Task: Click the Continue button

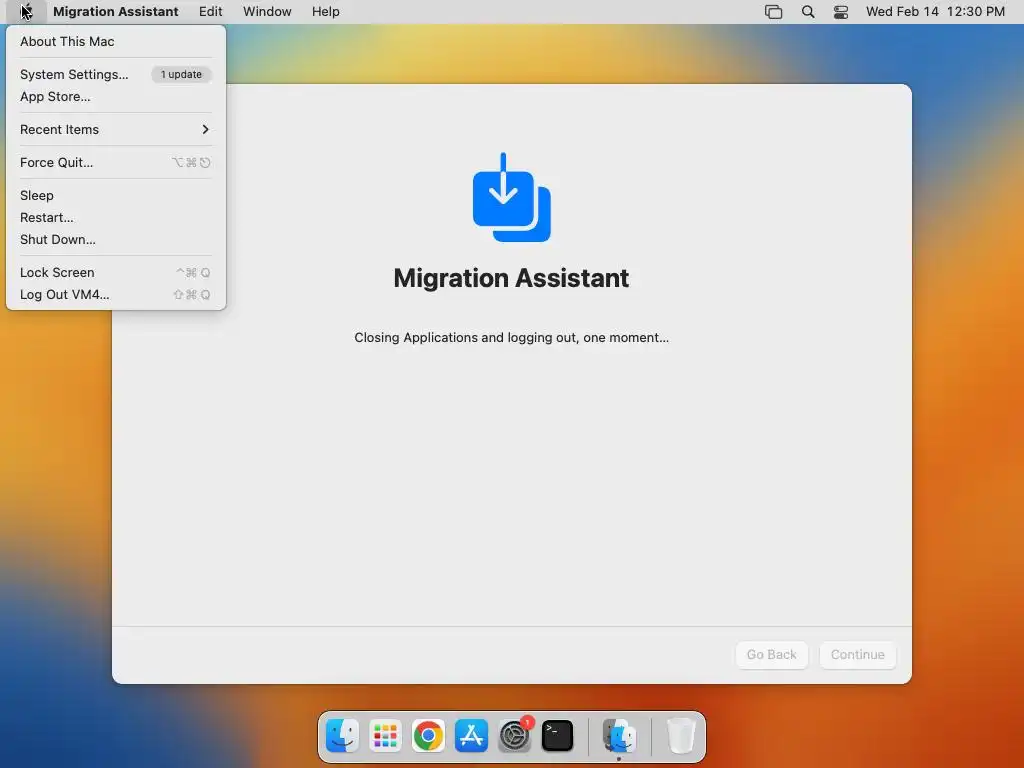Action: (x=857, y=654)
